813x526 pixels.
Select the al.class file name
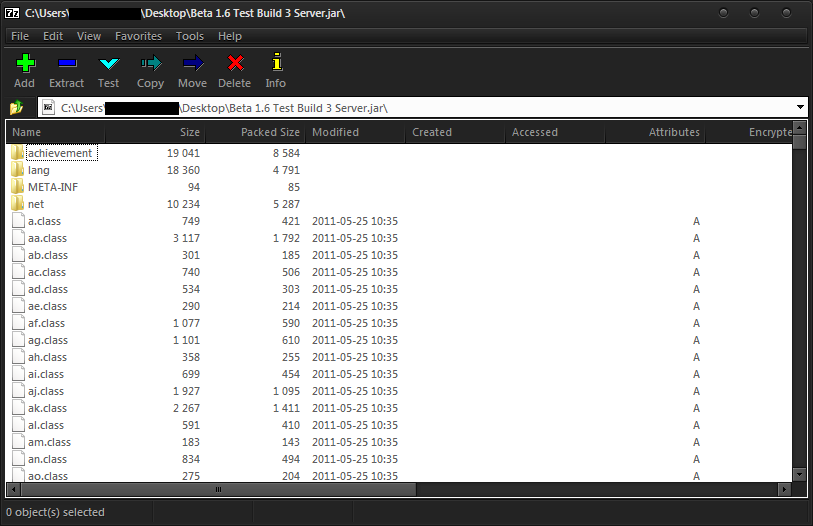coord(46,425)
